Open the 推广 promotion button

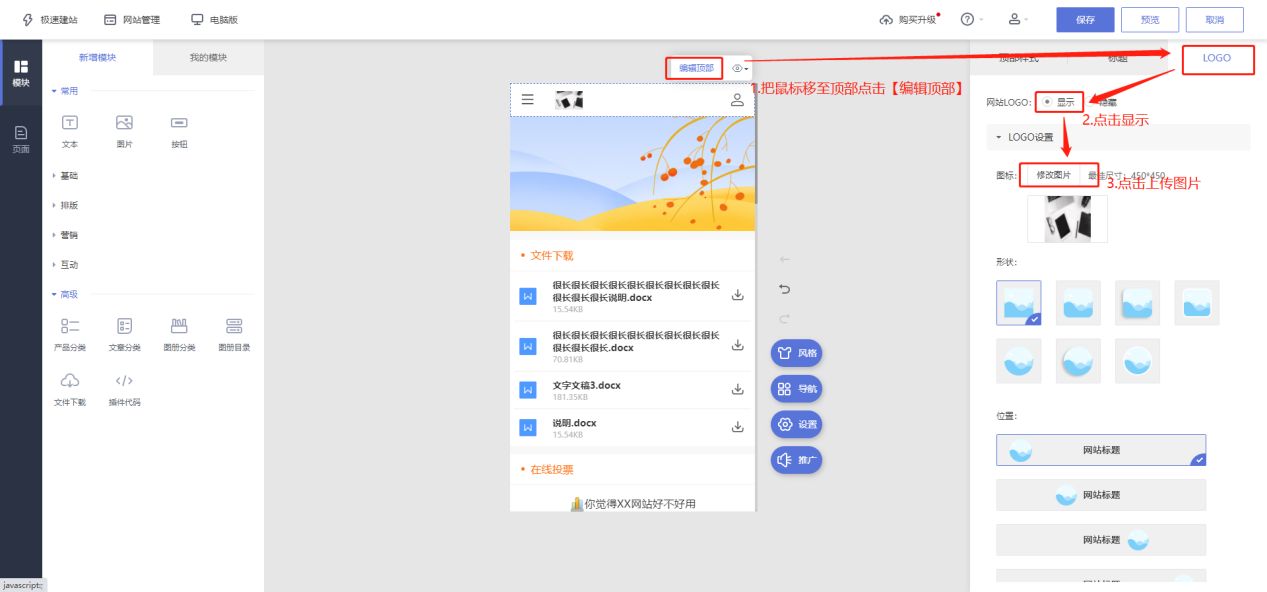[796, 460]
